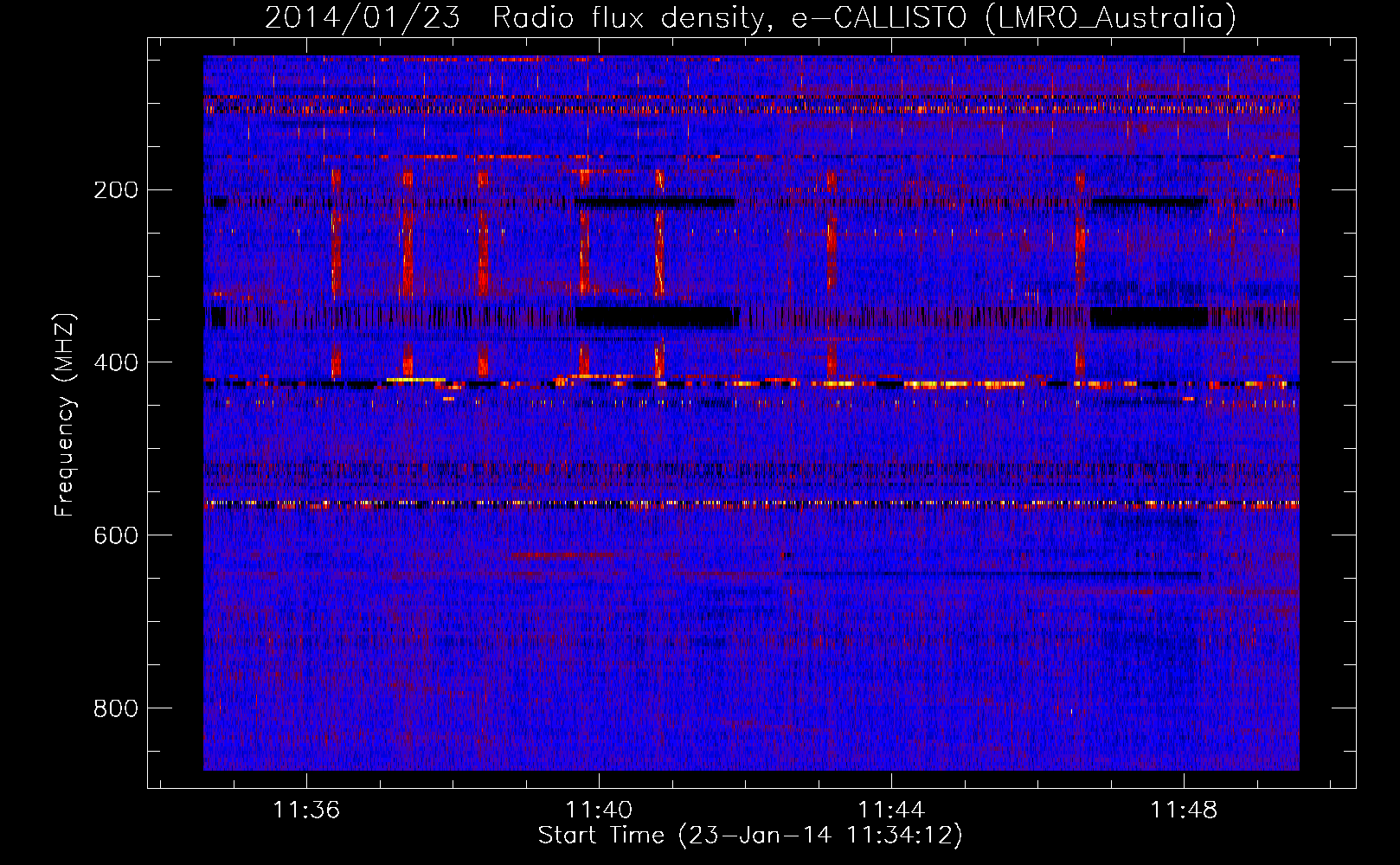The height and width of the screenshot is (865, 1400).
Task: Click the 11:44 time tick label
Action: (x=891, y=810)
